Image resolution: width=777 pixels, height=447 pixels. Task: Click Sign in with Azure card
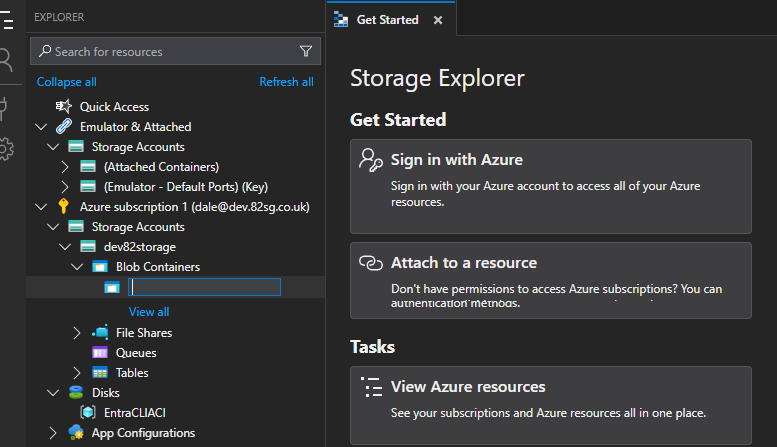tap(550, 186)
